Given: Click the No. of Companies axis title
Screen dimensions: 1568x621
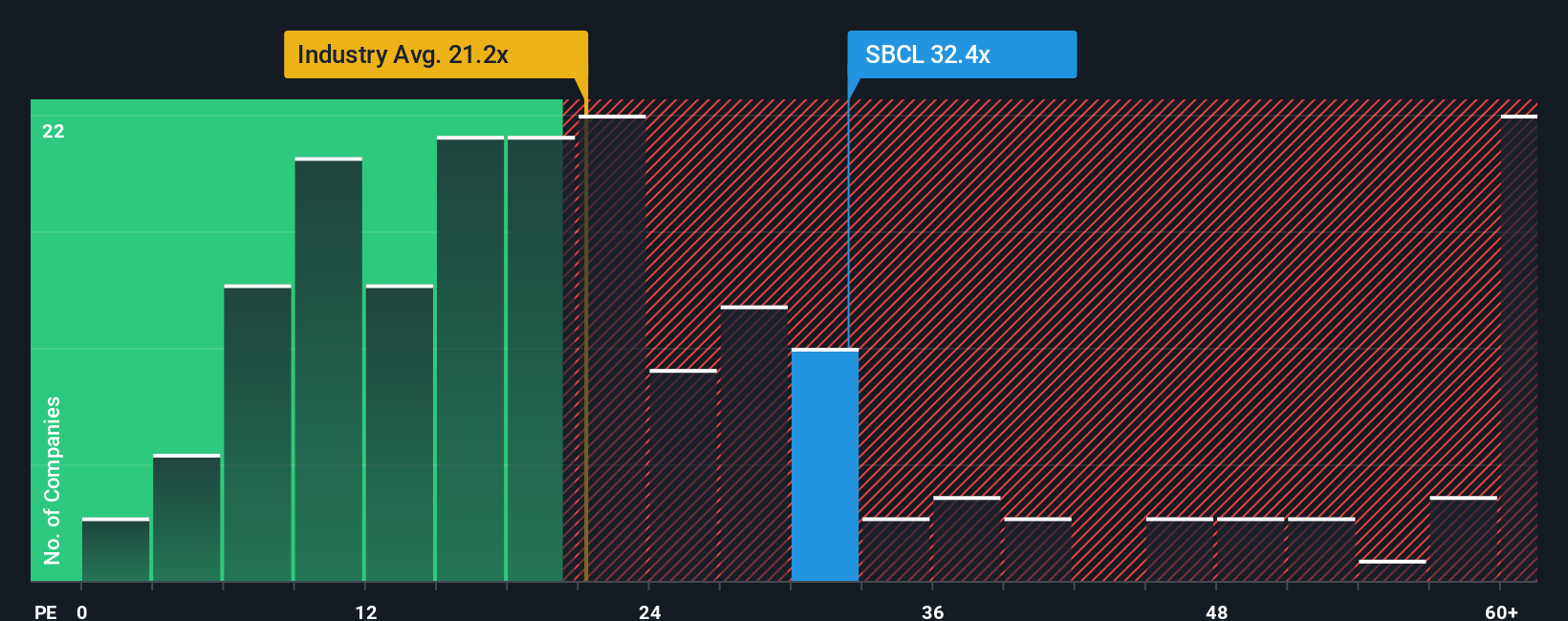Looking at the screenshot, I should 53,480.
